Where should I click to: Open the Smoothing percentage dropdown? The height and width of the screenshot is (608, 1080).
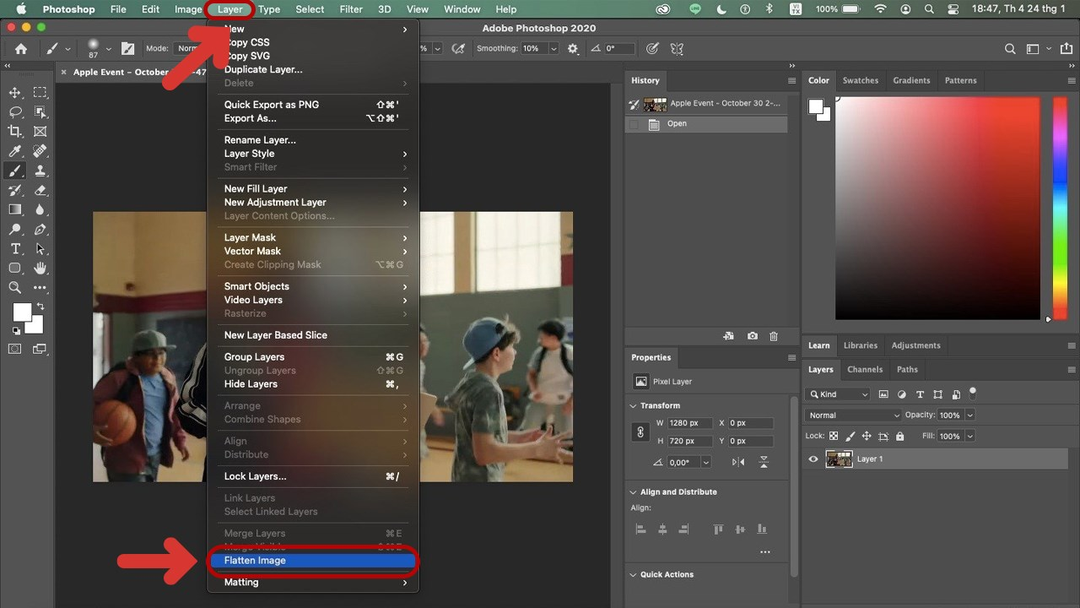552,48
